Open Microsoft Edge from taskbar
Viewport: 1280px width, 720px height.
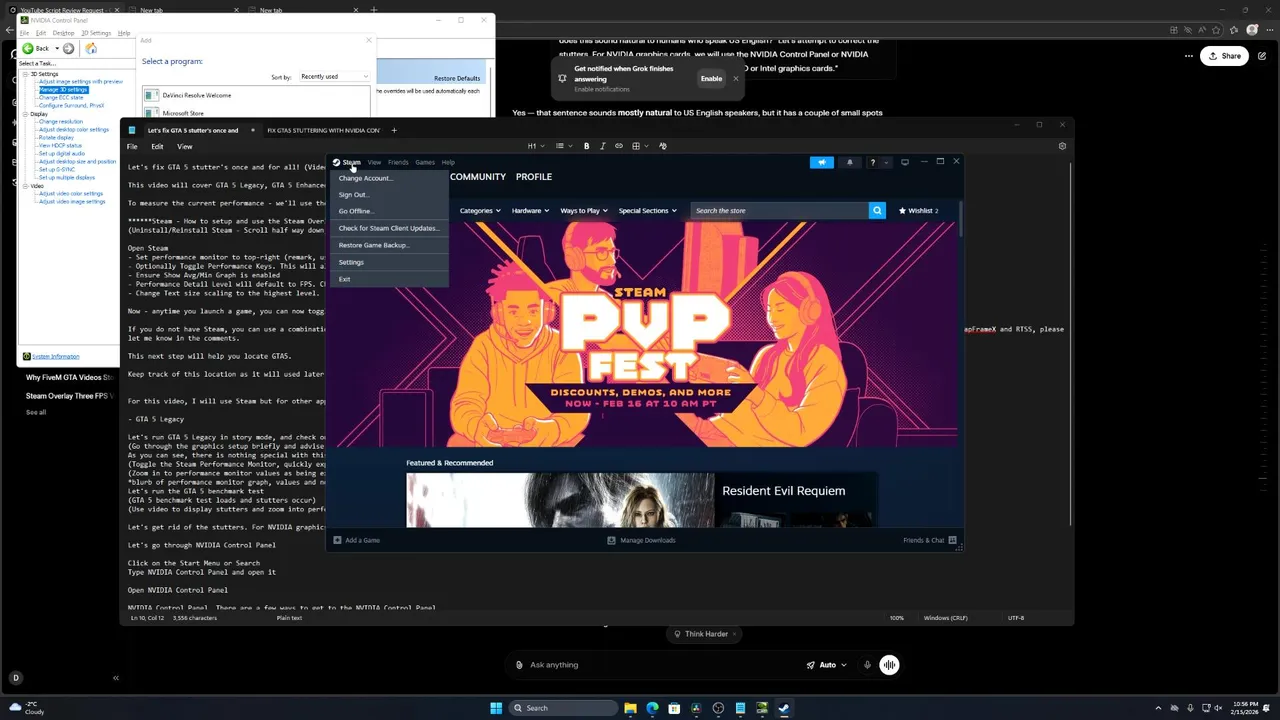(x=653, y=708)
